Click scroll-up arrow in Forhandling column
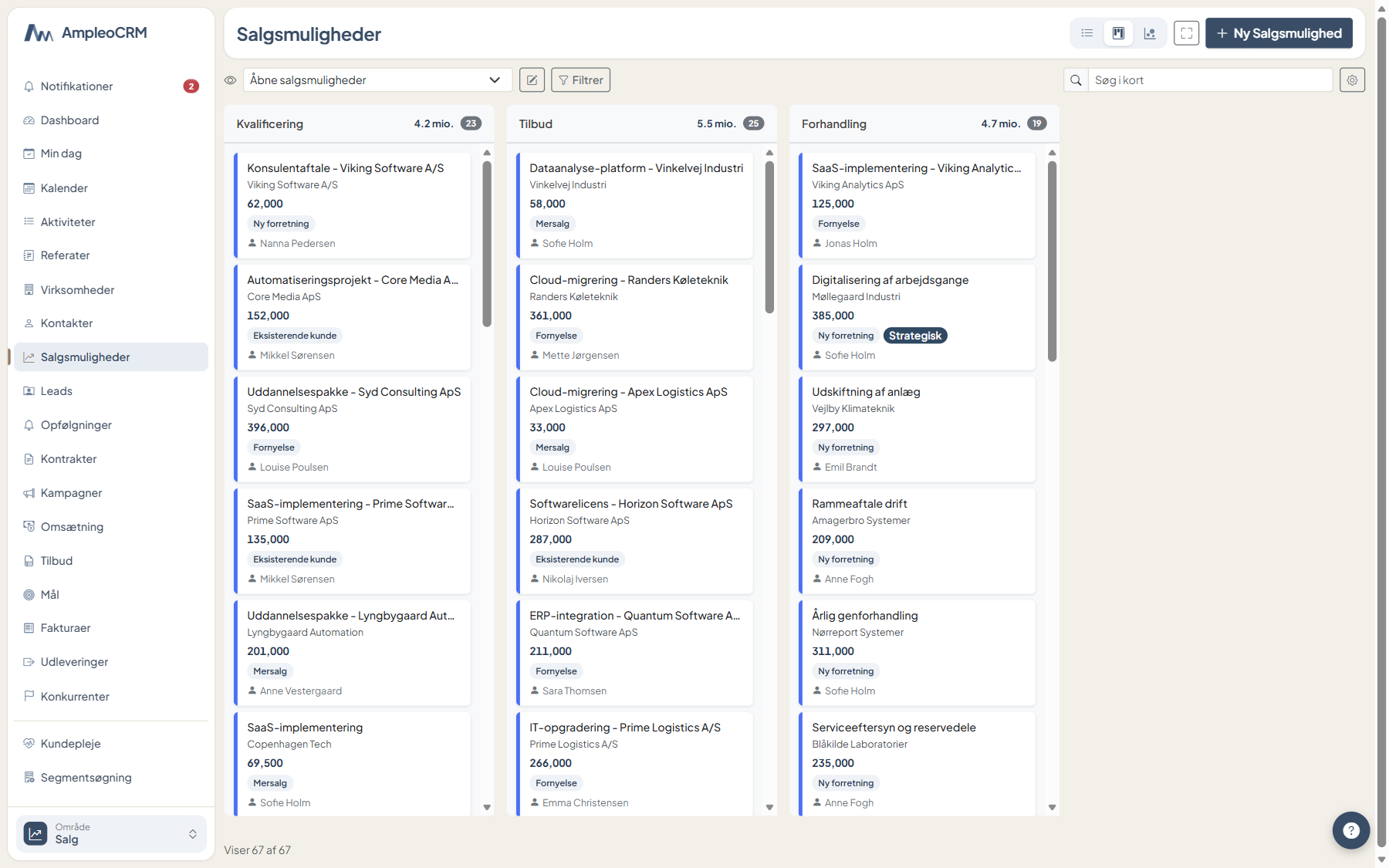 (x=1052, y=153)
